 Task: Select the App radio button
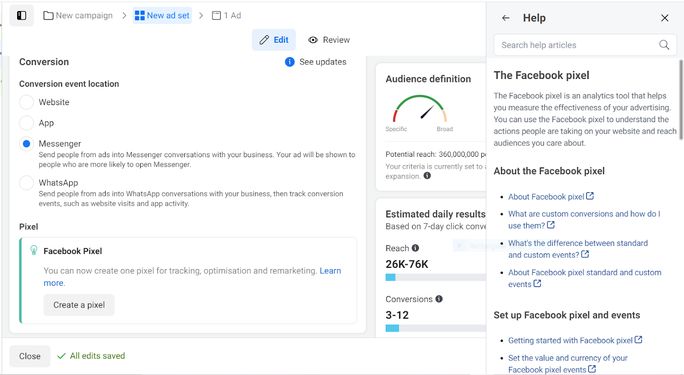27,123
